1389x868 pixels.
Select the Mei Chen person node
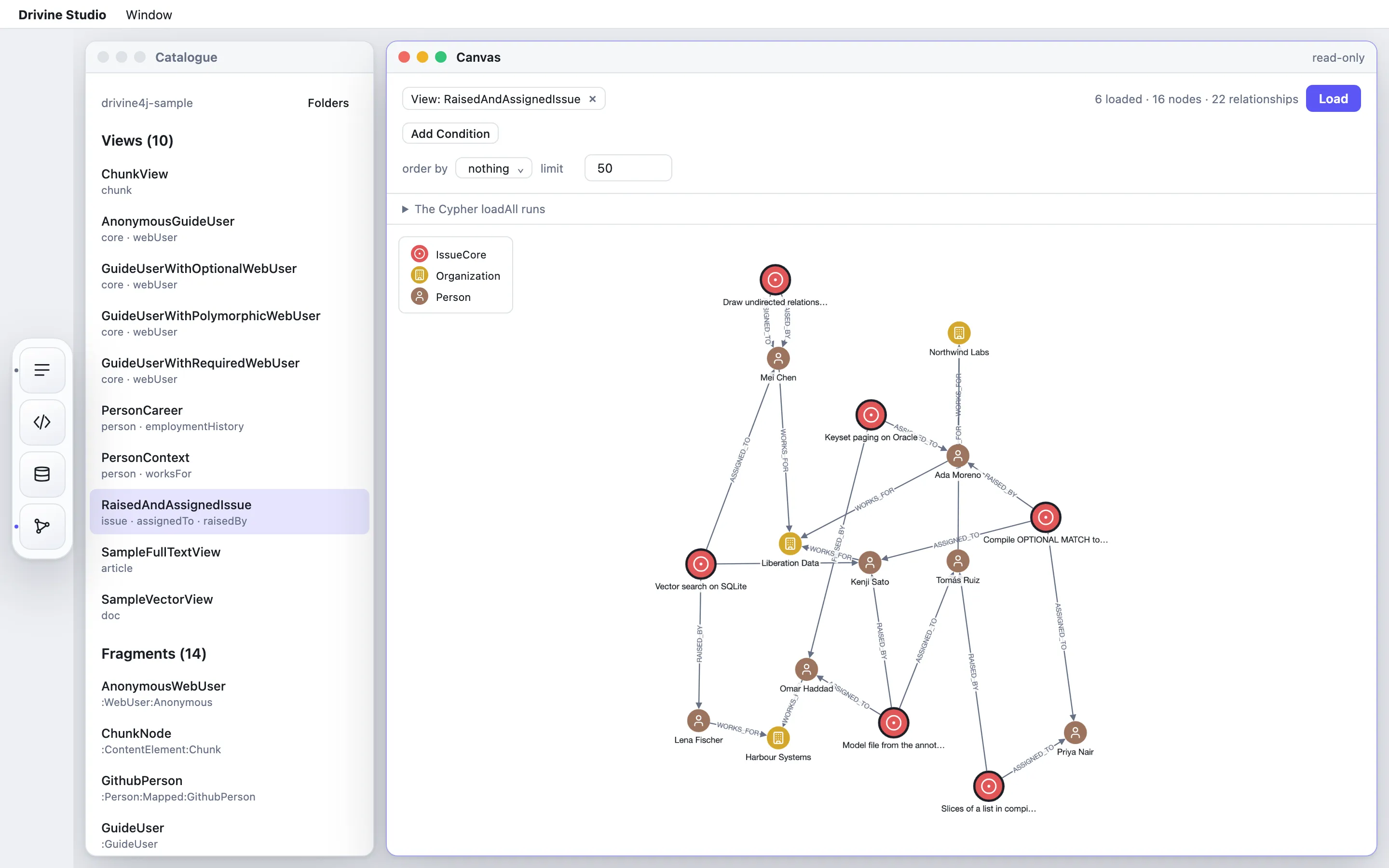pos(778,358)
